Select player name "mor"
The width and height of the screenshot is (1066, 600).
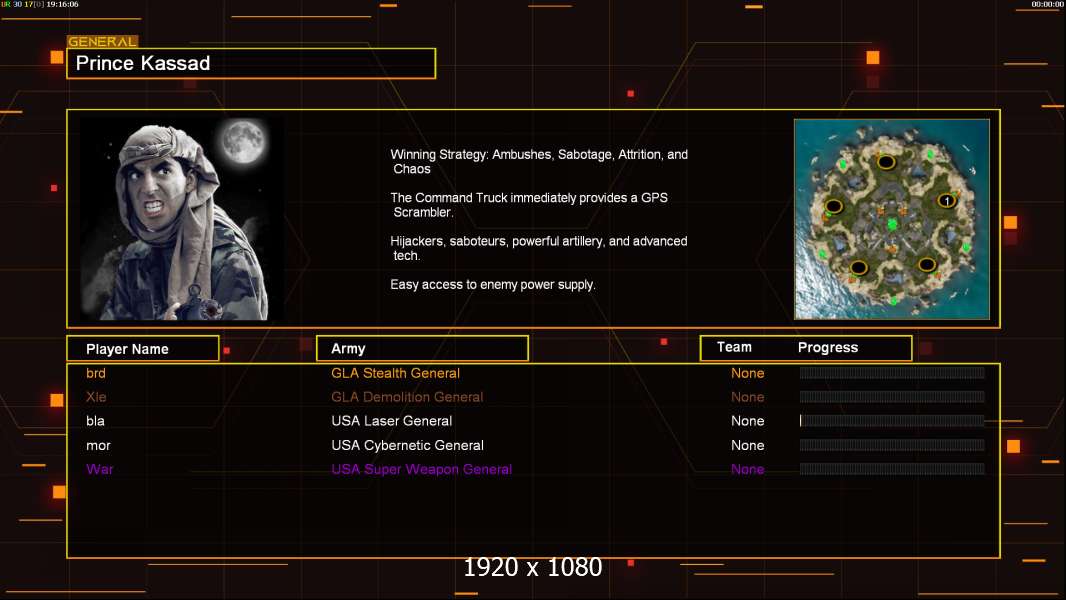[98, 445]
